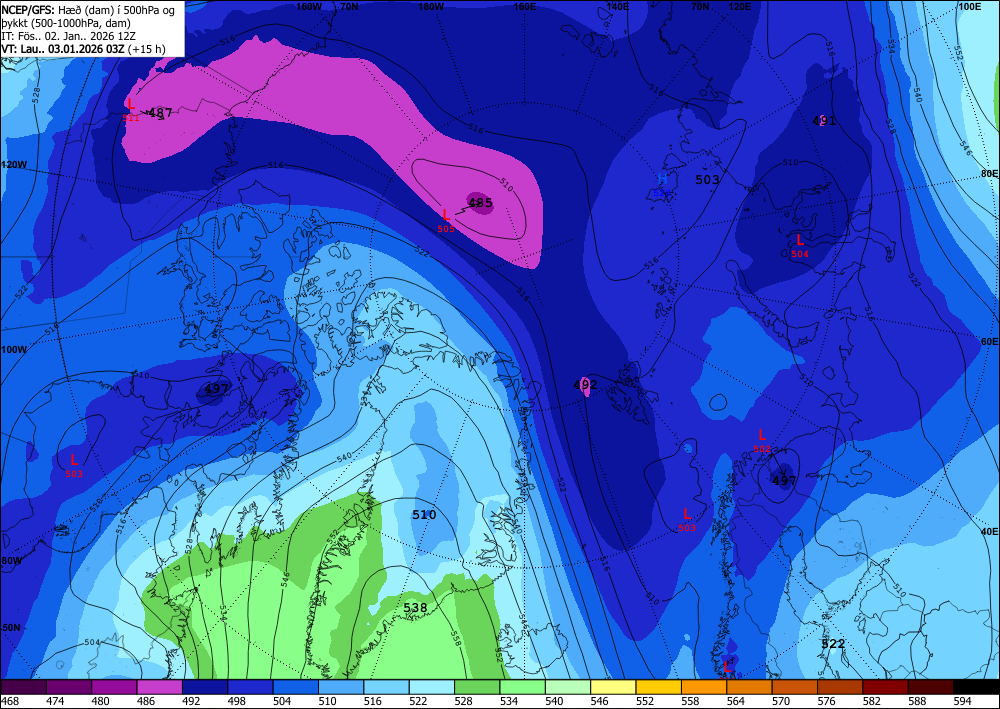The height and width of the screenshot is (709, 1000).
Task: Click the '140E' longitude label
Action: [x=617, y=6]
